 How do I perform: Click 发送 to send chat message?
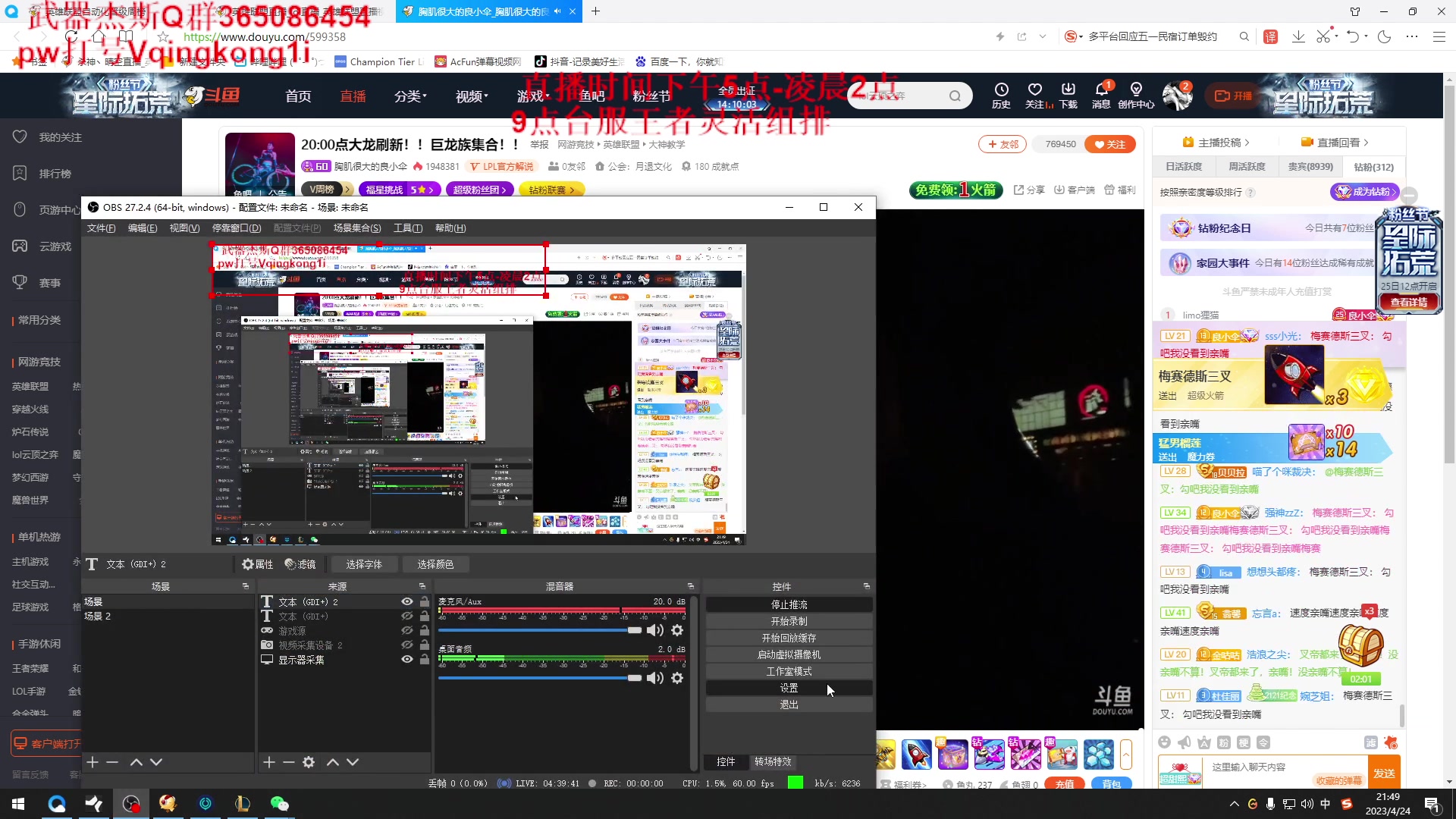tap(1384, 773)
